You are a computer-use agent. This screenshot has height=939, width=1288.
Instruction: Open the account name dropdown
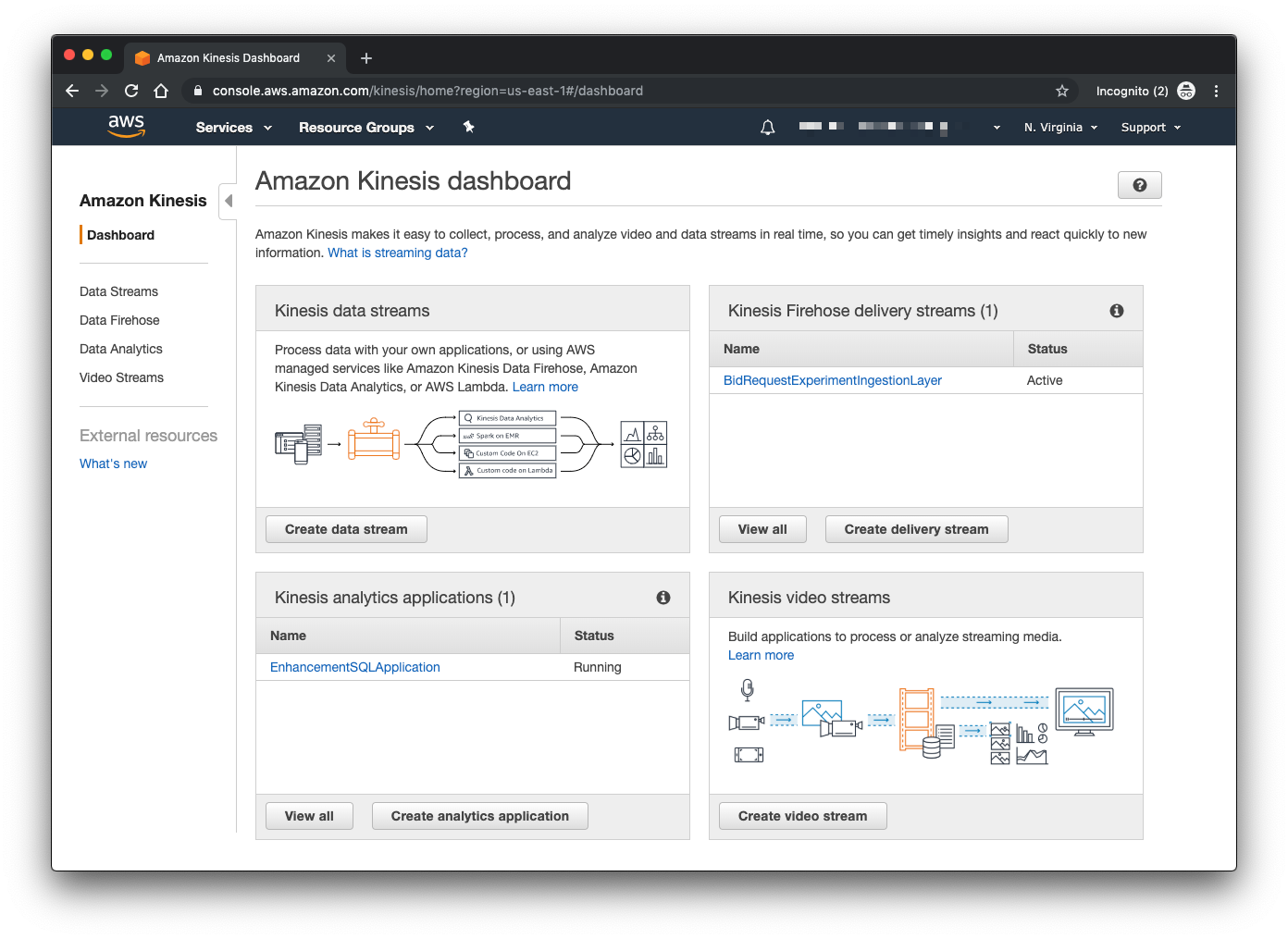(x=899, y=128)
